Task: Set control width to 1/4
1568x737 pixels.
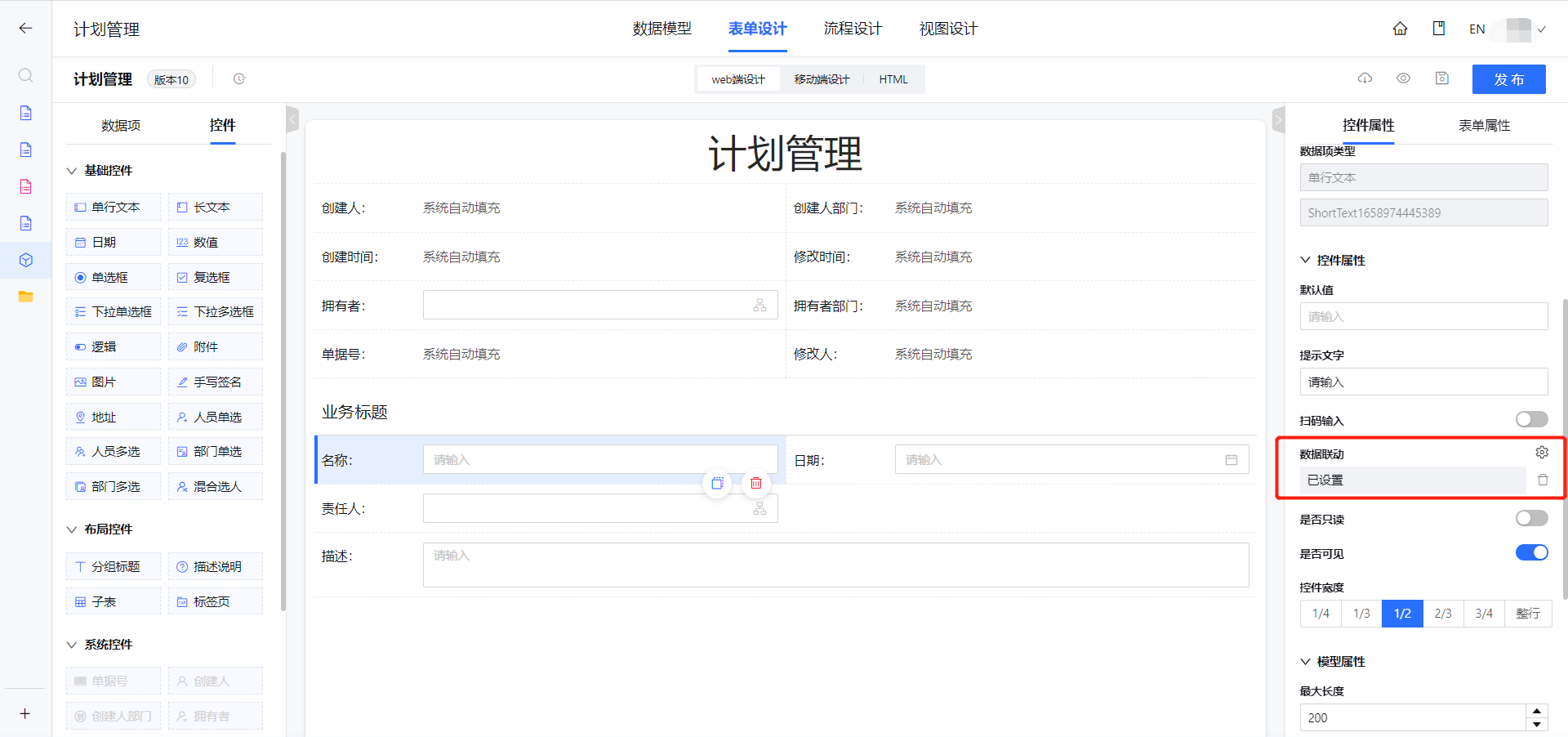Action: [1321, 614]
